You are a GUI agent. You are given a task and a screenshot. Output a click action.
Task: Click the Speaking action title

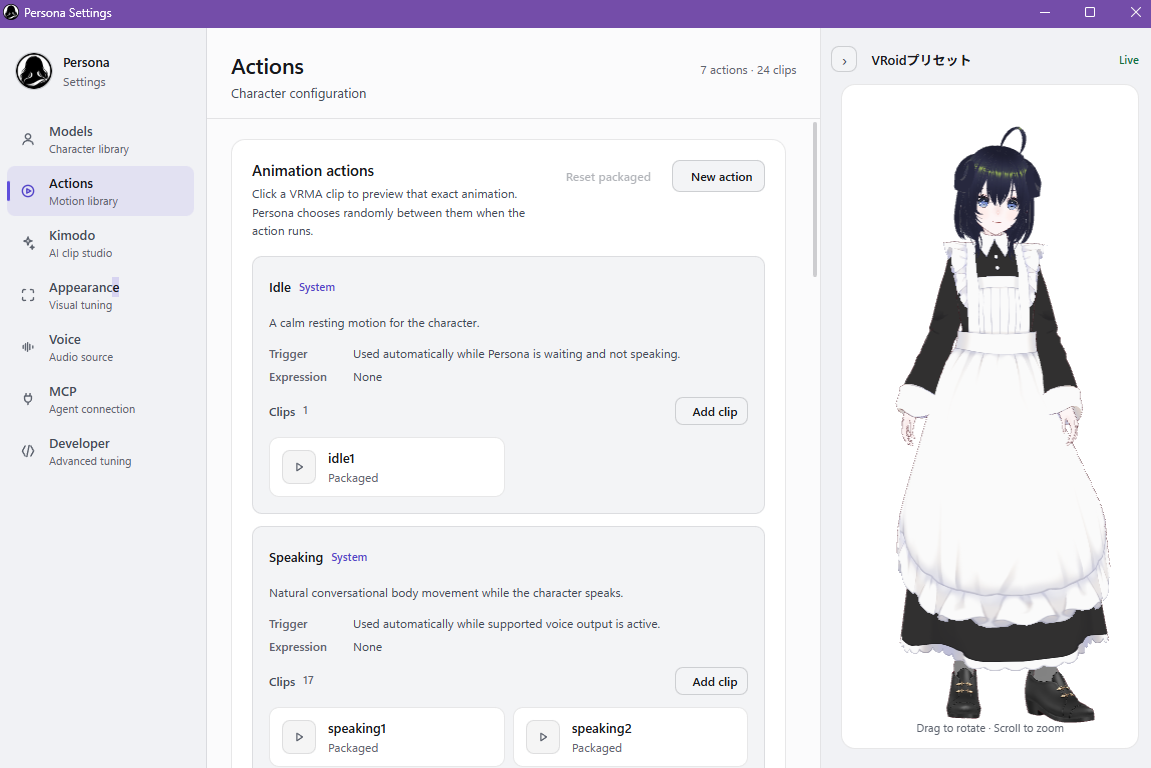pos(296,557)
